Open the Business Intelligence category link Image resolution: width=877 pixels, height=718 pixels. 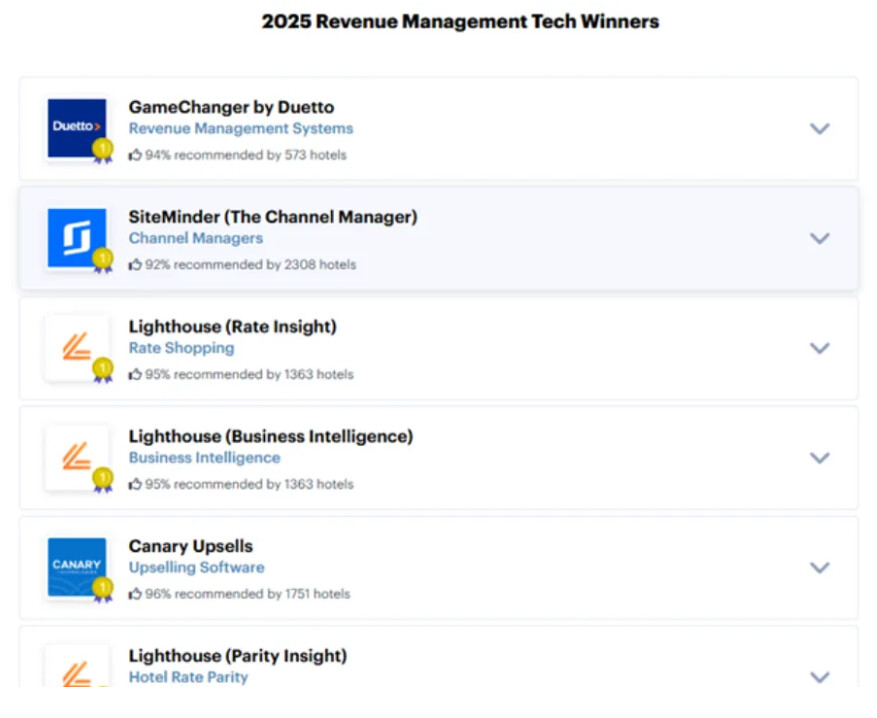pyautogui.click(x=204, y=457)
